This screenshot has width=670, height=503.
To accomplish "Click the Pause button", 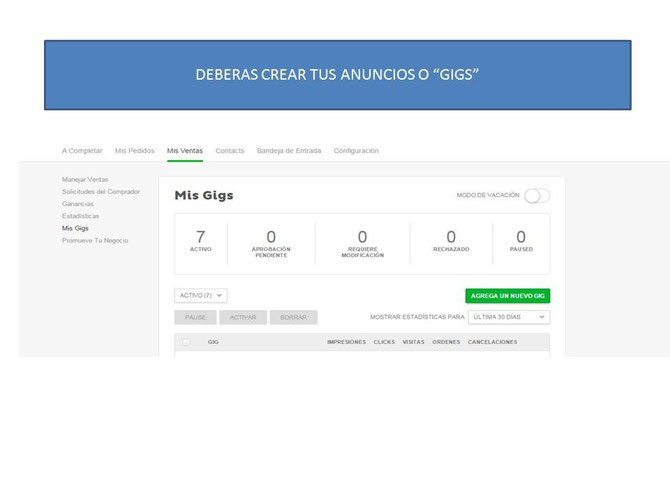I will pyautogui.click(x=195, y=318).
